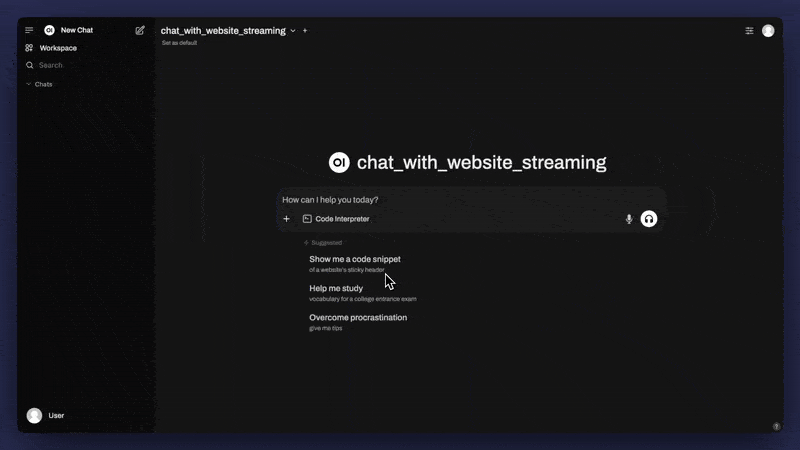Start a voice call with the headphones button
This screenshot has width=800, height=450.
tap(649, 219)
